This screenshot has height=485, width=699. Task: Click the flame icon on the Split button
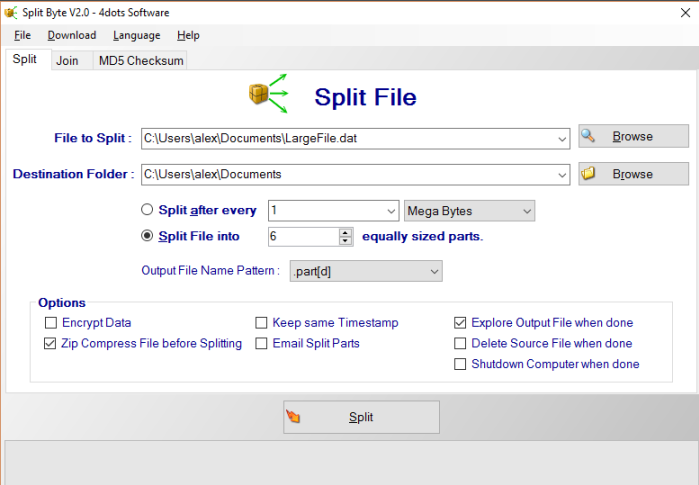tap(293, 416)
